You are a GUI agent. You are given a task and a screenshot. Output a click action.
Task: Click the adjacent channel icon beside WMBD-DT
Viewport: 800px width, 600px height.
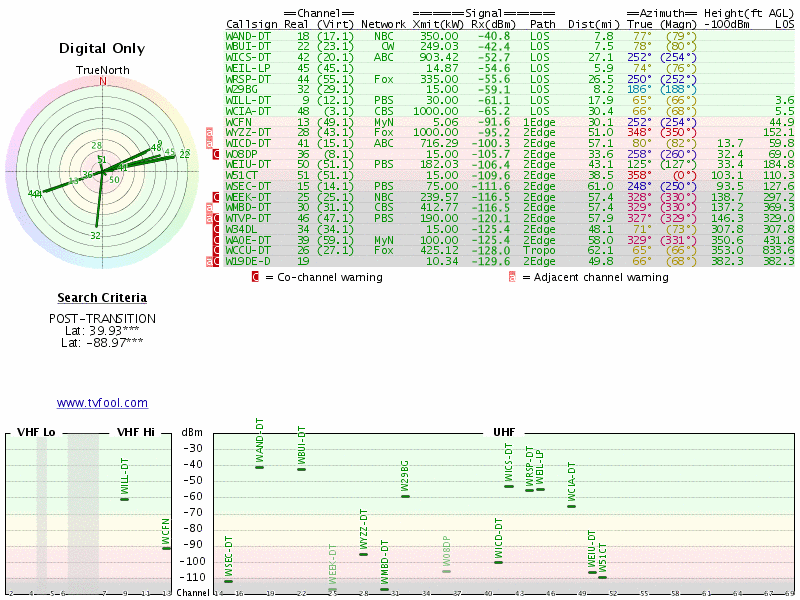pyautogui.click(x=209, y=208)
